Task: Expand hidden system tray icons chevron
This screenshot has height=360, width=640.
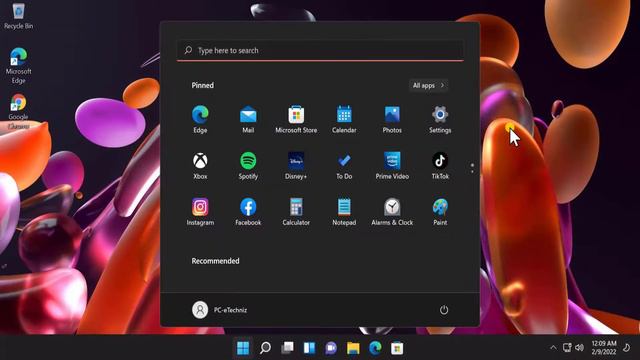Action: click(553, 348)
